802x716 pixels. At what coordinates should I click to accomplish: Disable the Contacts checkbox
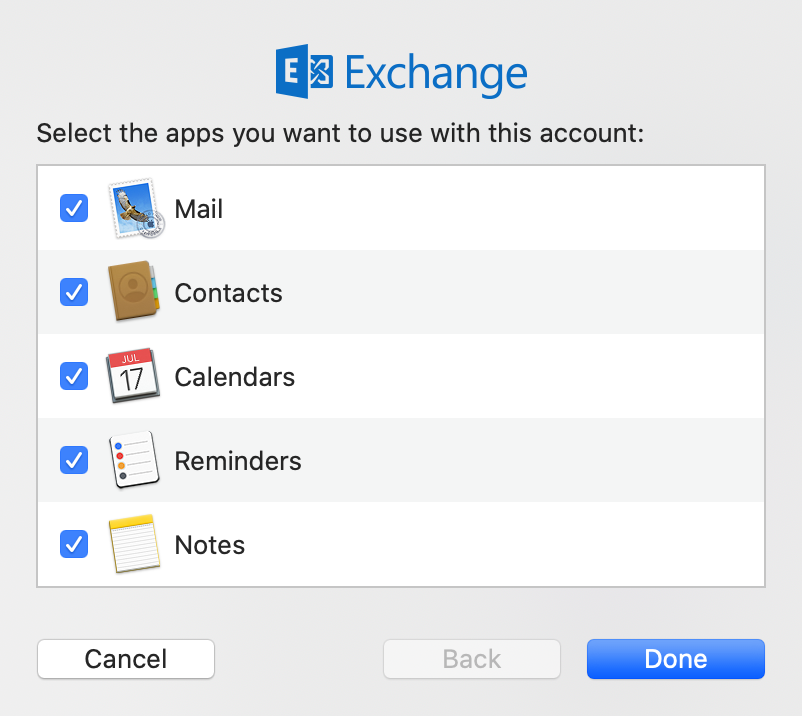point(74,292)
